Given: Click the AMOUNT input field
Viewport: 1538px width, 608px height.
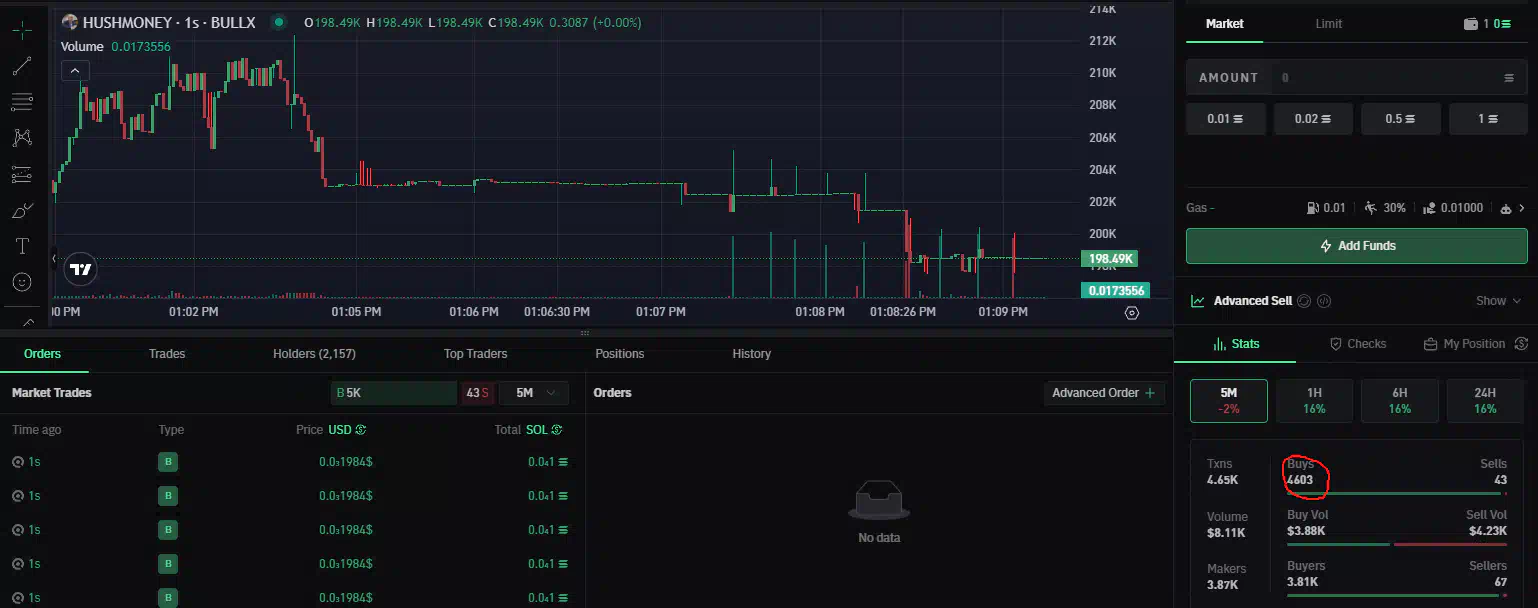Looking at the screenshot, I should pos(1357,78).
